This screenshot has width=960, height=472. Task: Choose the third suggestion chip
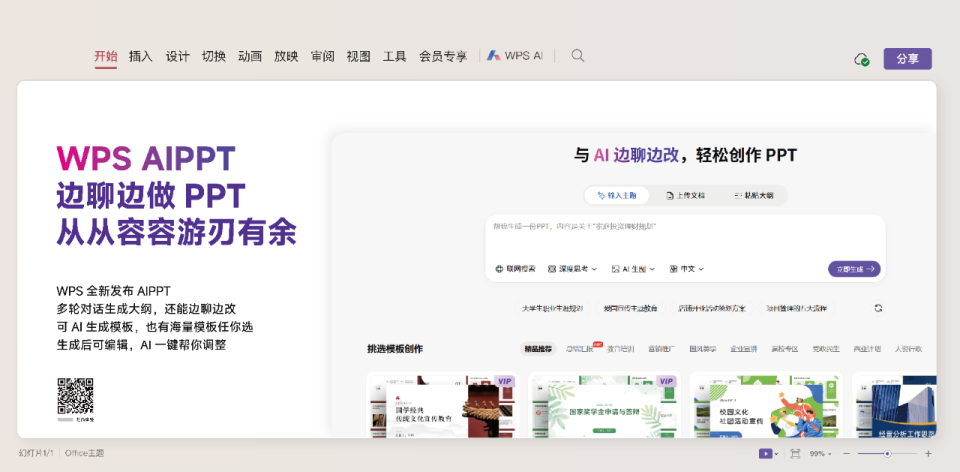click(x=711, y=309)
